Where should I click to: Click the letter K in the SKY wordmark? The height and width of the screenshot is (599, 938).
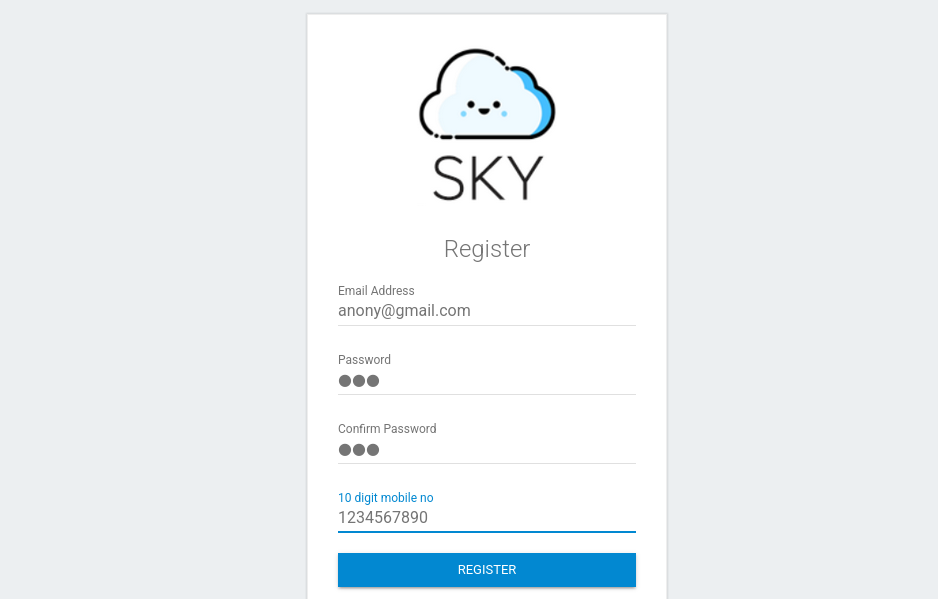[x=487, y=178]
